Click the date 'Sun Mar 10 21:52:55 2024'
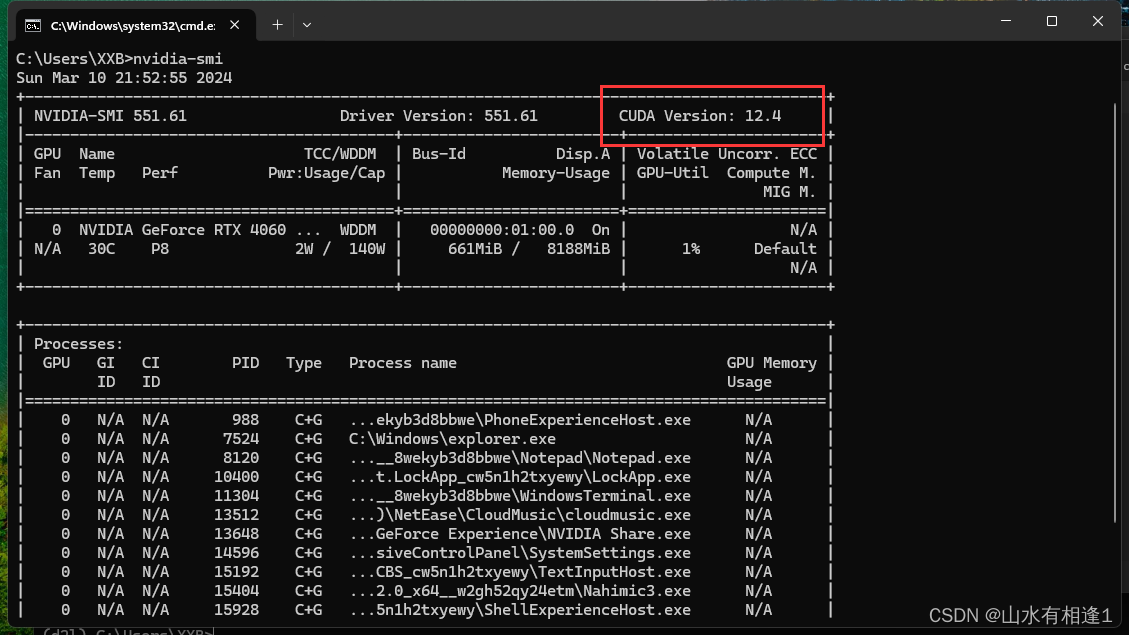 (124, 78)
